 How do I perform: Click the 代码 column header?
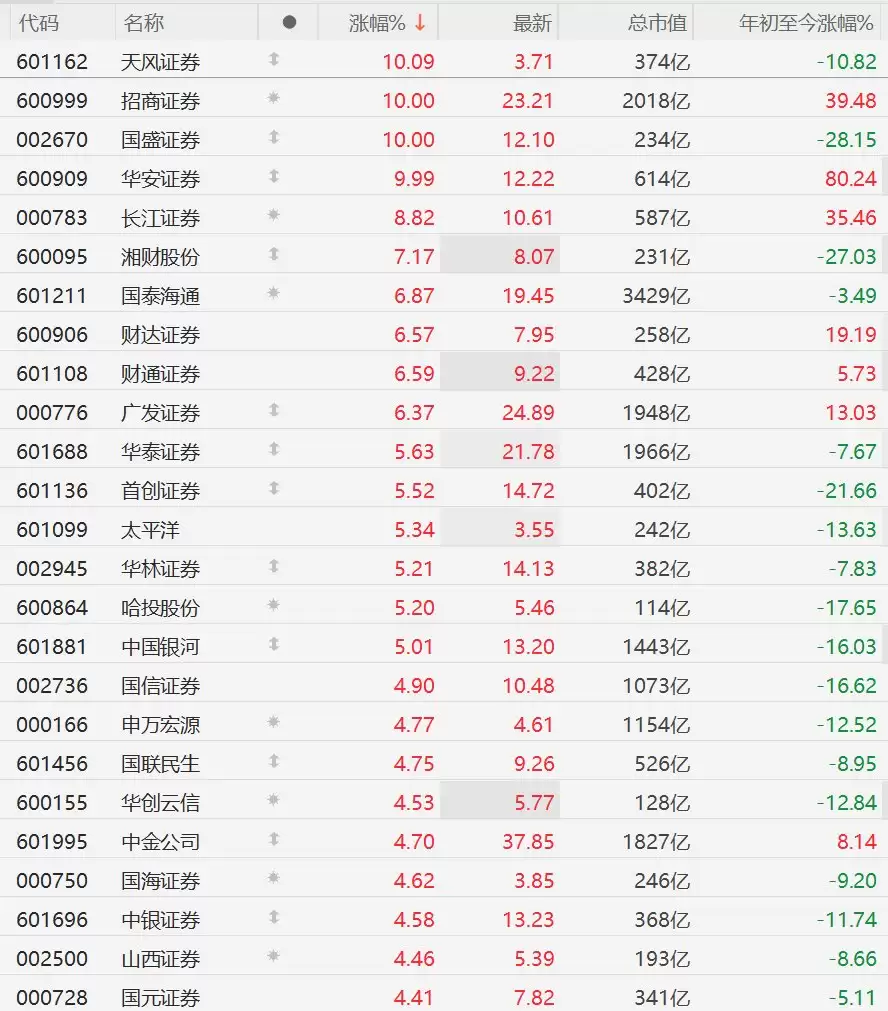click(38, 23)
